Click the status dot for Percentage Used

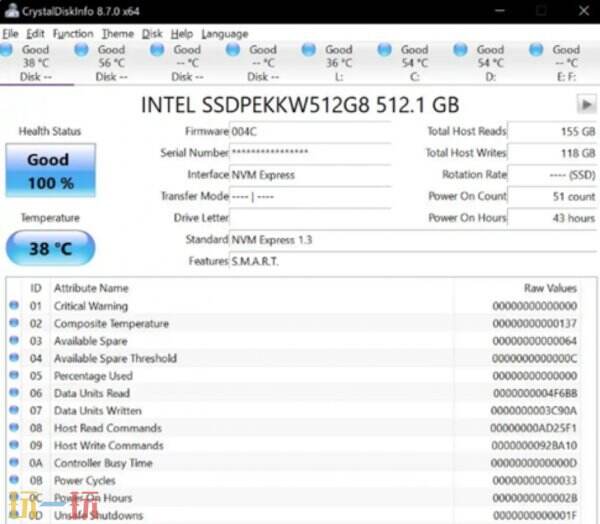14,375
